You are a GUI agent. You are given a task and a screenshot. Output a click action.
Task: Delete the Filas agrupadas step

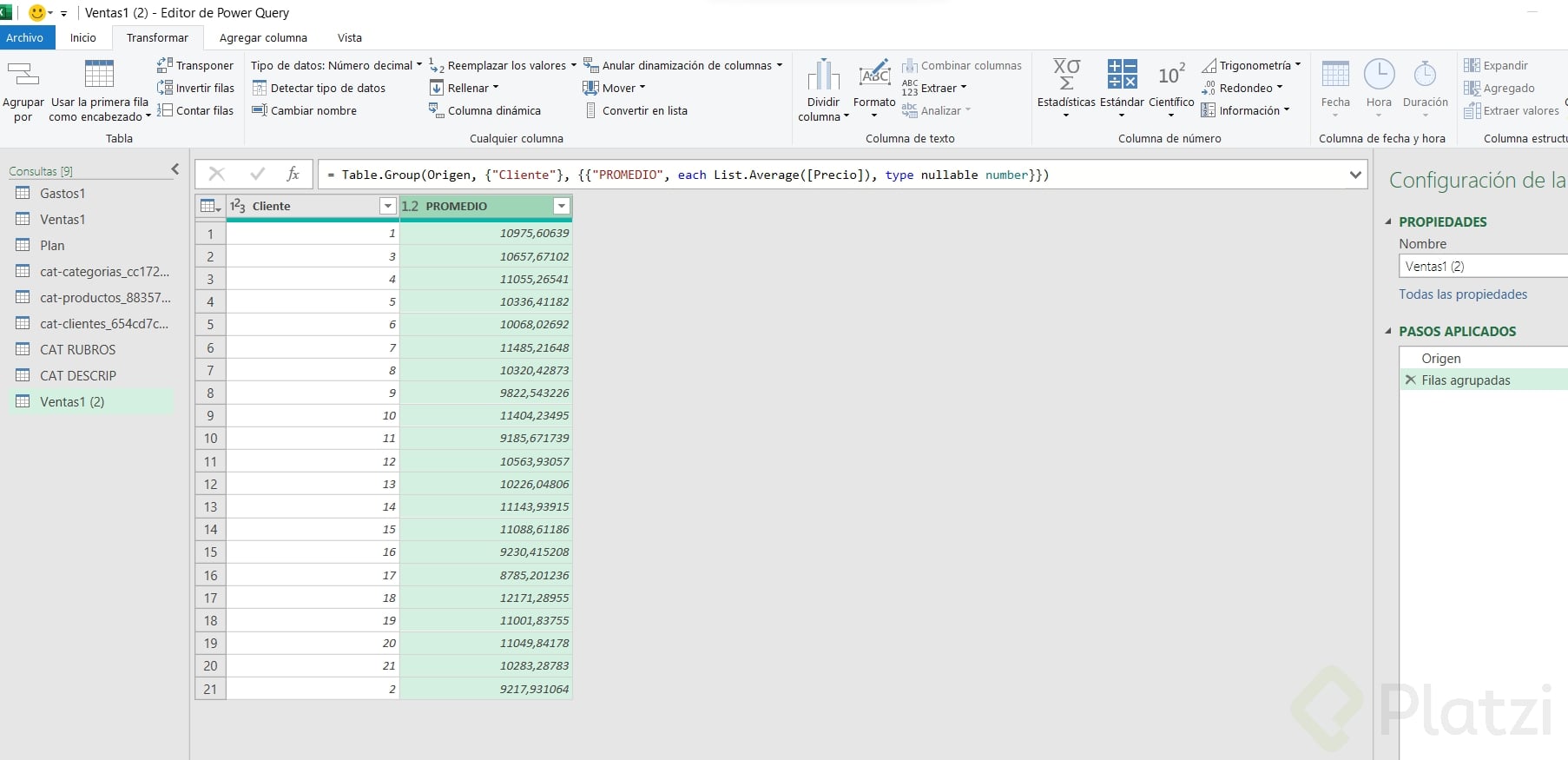click(1410, 380)
